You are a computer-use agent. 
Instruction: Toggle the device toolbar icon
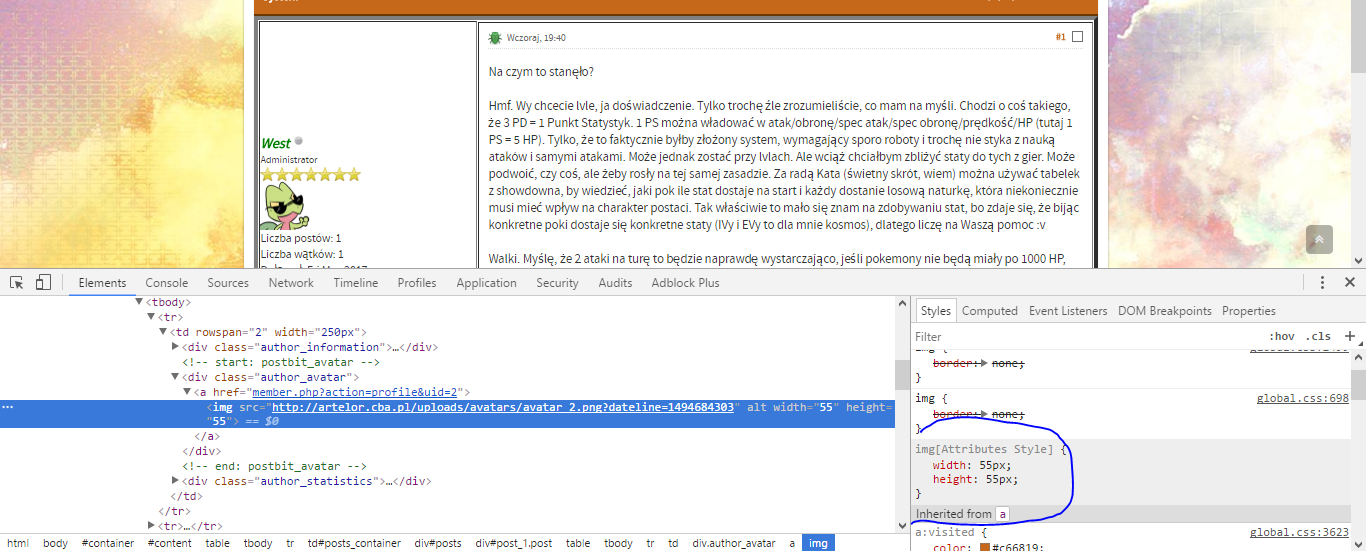(x=43, y=283)
